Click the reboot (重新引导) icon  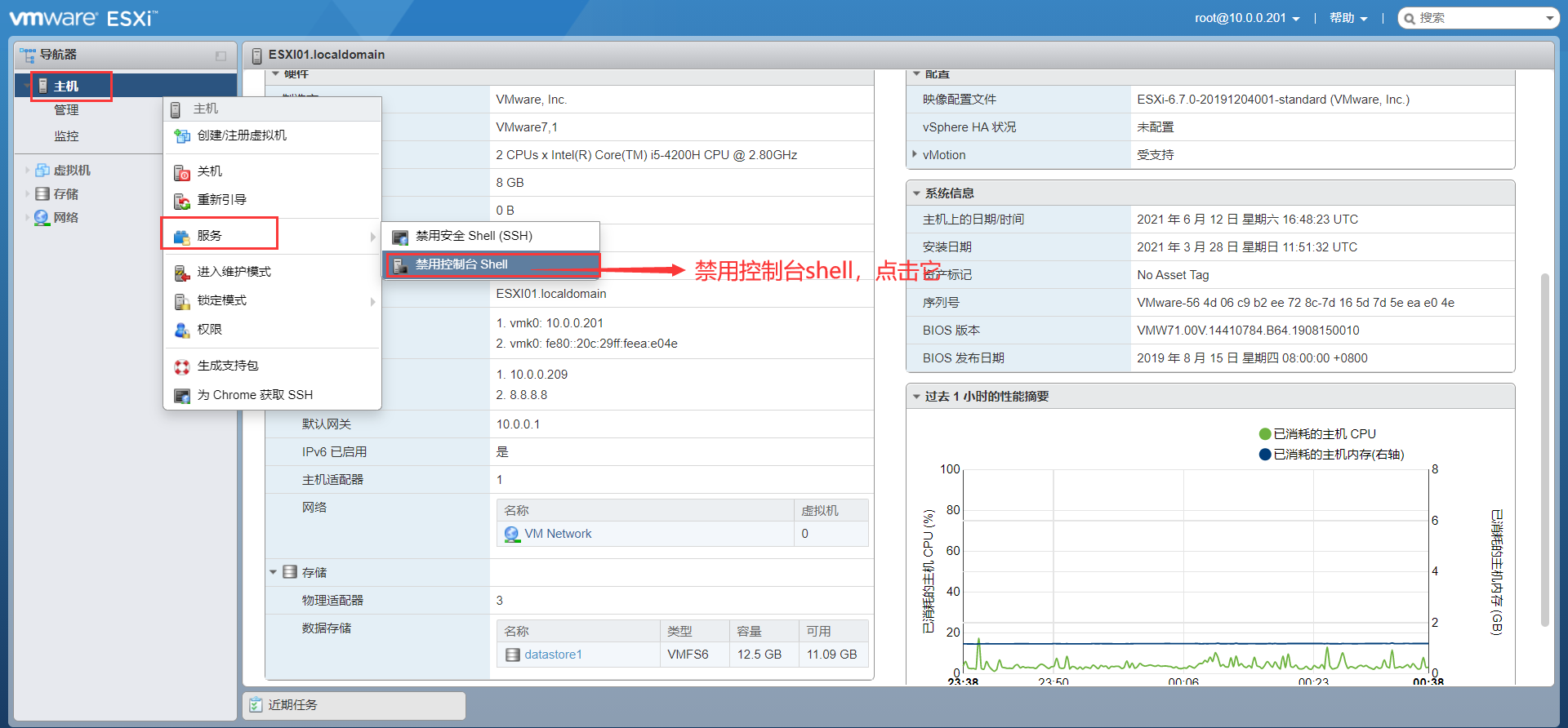click(182, 201)
